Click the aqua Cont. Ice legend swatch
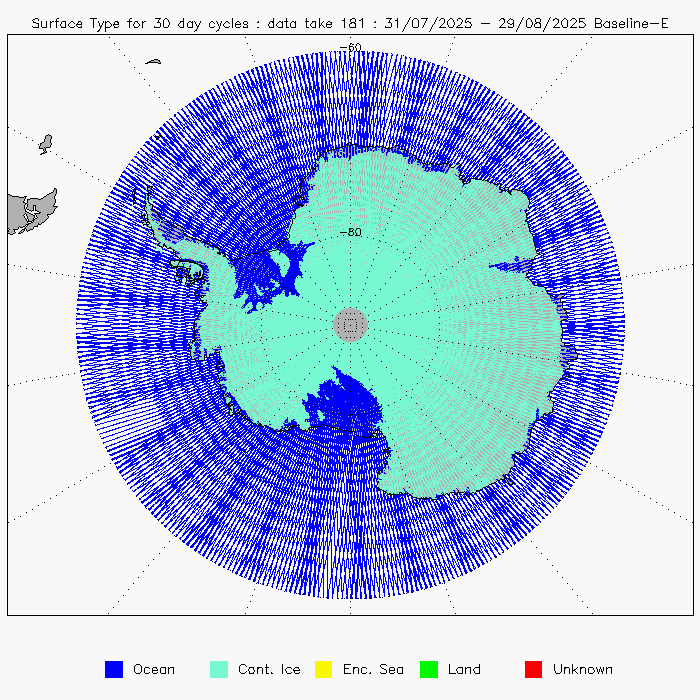Image resolution: width=700 pixels, height=700 pixels. click(x=219, y=669)
